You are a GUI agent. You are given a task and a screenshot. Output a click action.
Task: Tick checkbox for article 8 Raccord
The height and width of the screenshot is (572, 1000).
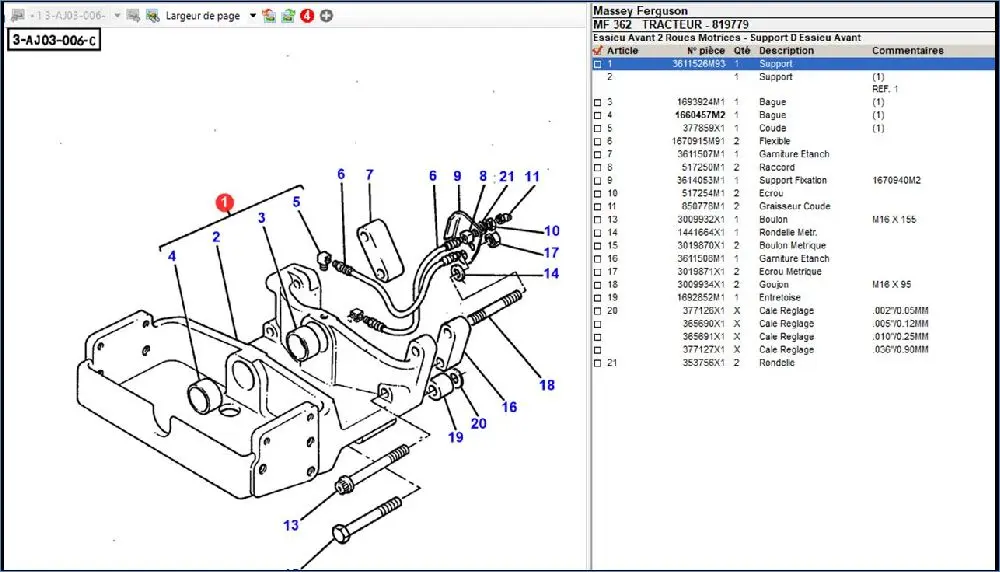[x=598, y=168]
